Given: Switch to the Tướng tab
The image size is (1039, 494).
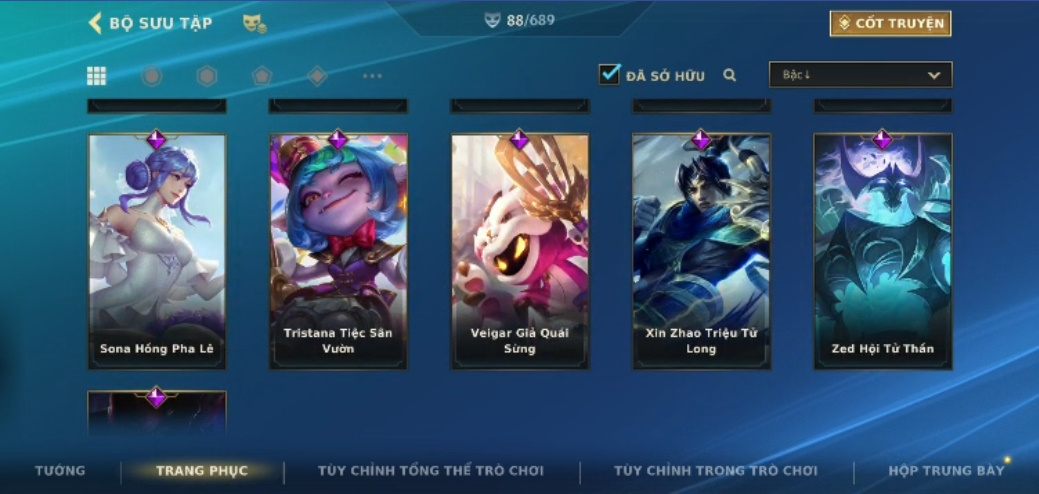Looking at the screenshot, I should [60, 471].
